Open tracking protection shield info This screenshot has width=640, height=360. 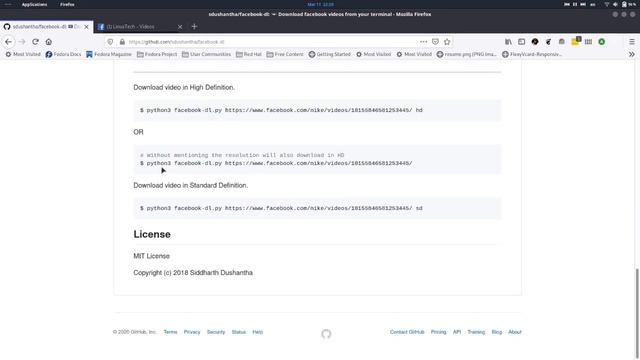110,42
